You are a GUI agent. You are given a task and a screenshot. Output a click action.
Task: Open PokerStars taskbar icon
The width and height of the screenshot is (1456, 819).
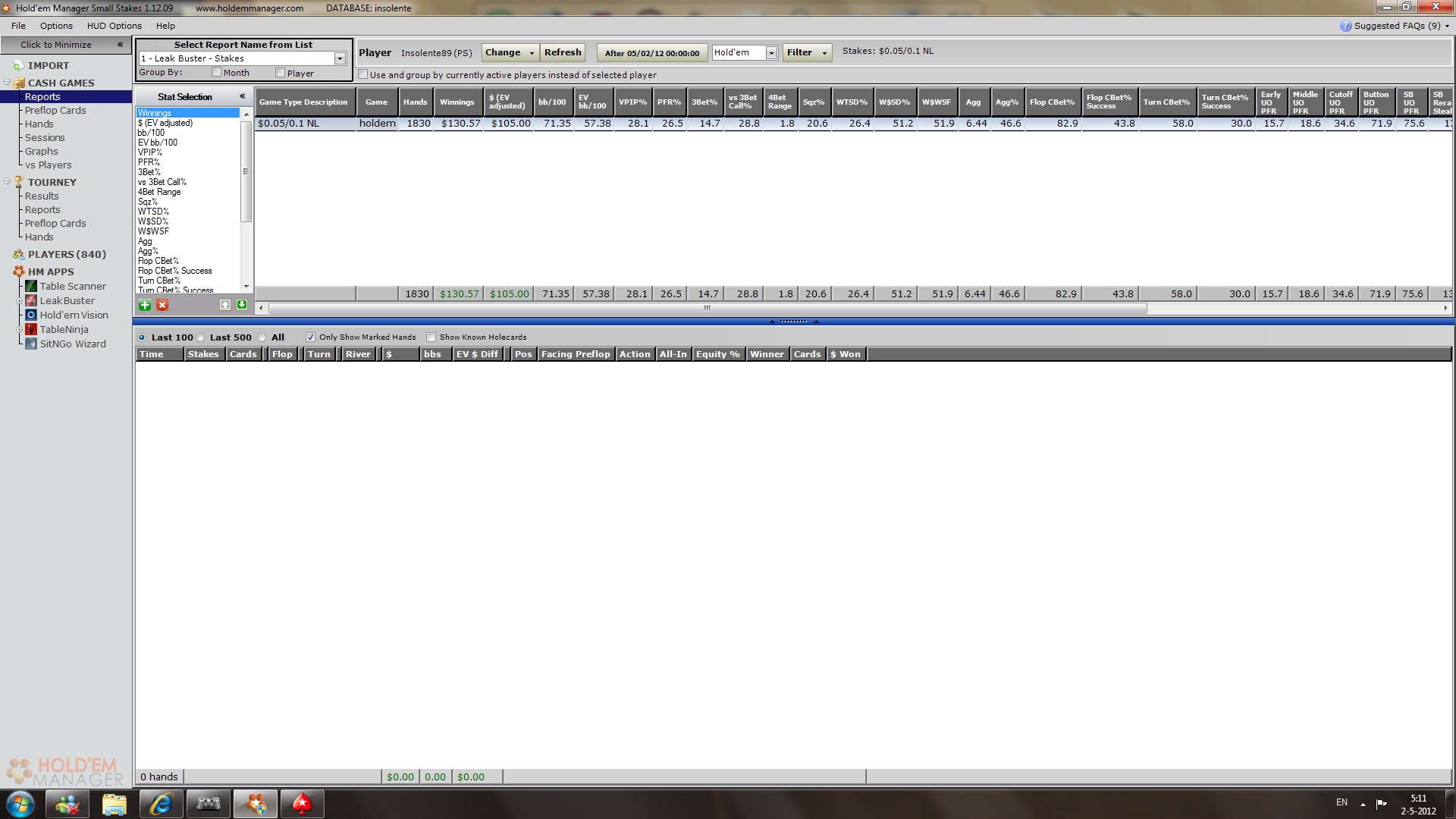coord(303,804)
